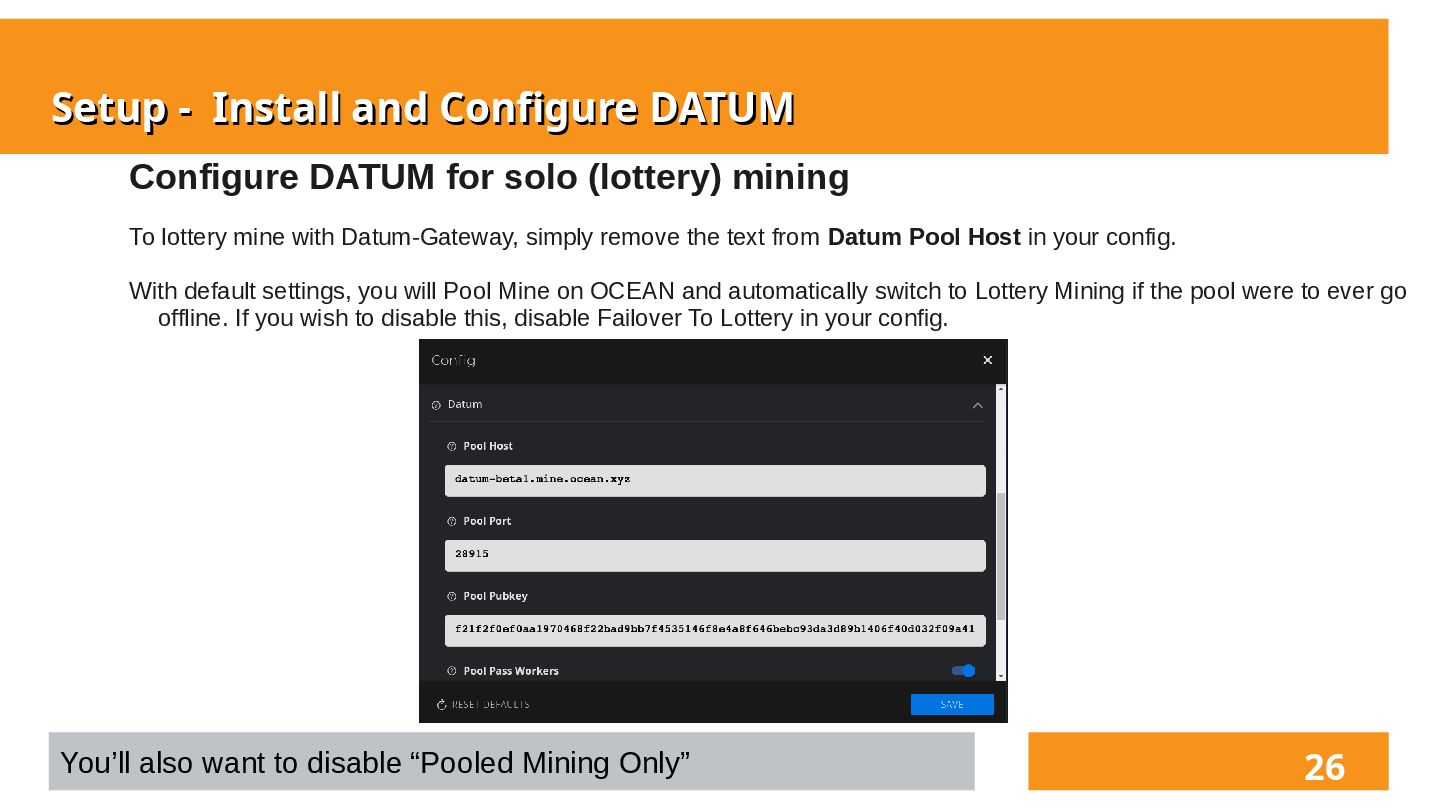1440x810 pixels.
Task: Click into the Pool Host text field
Action: pyautogui.click(x=715, y=480)
